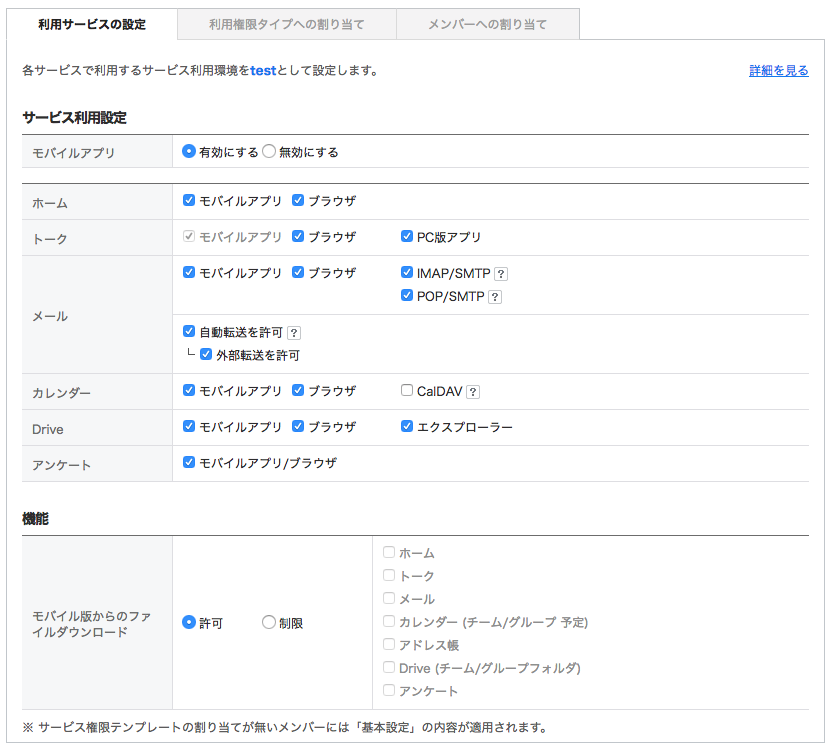Select the 利用サービスの設定 tab
This screenshot has width=829, height=747.
pos(92,24)
